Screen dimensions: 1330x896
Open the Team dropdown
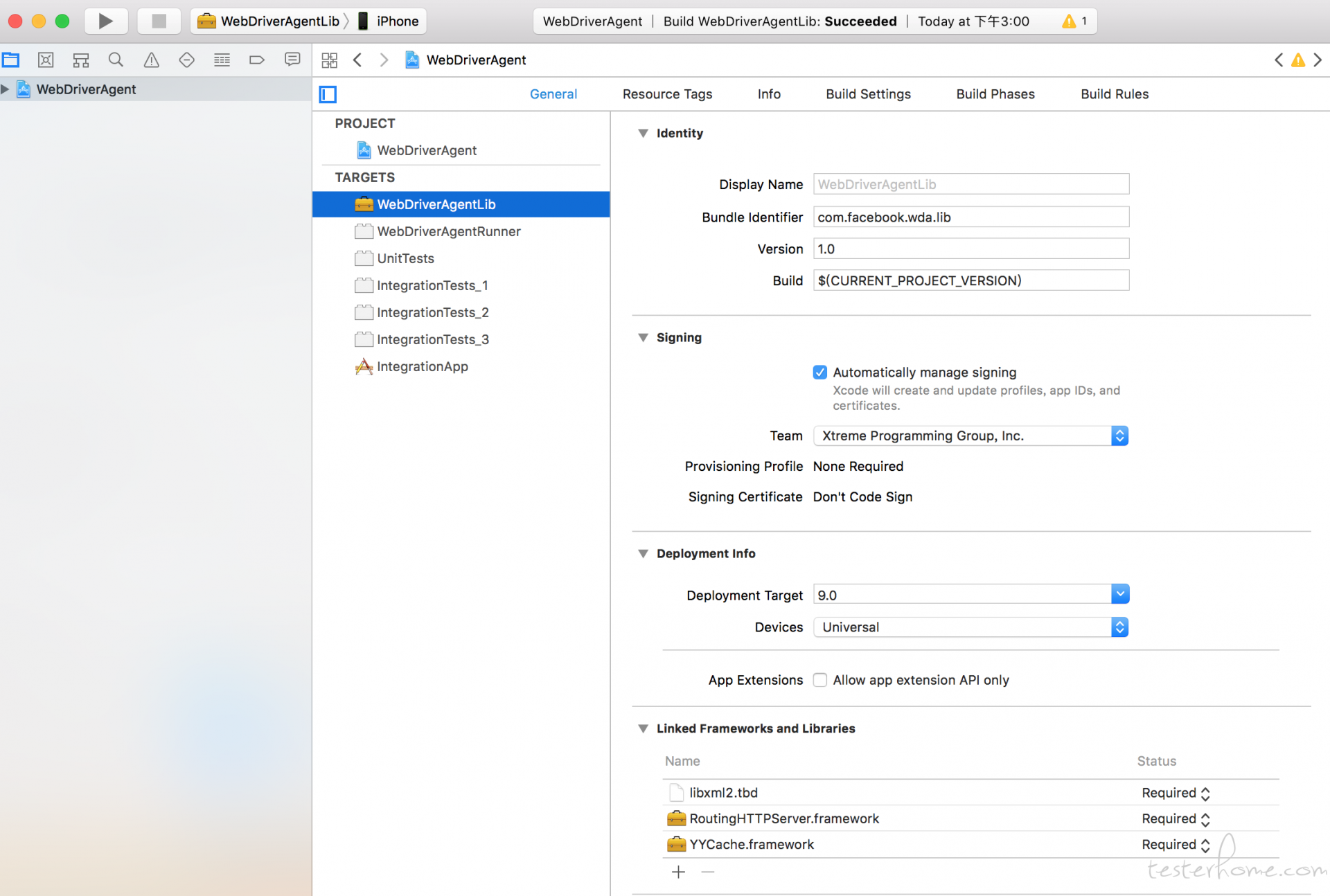tap(971, 436)
